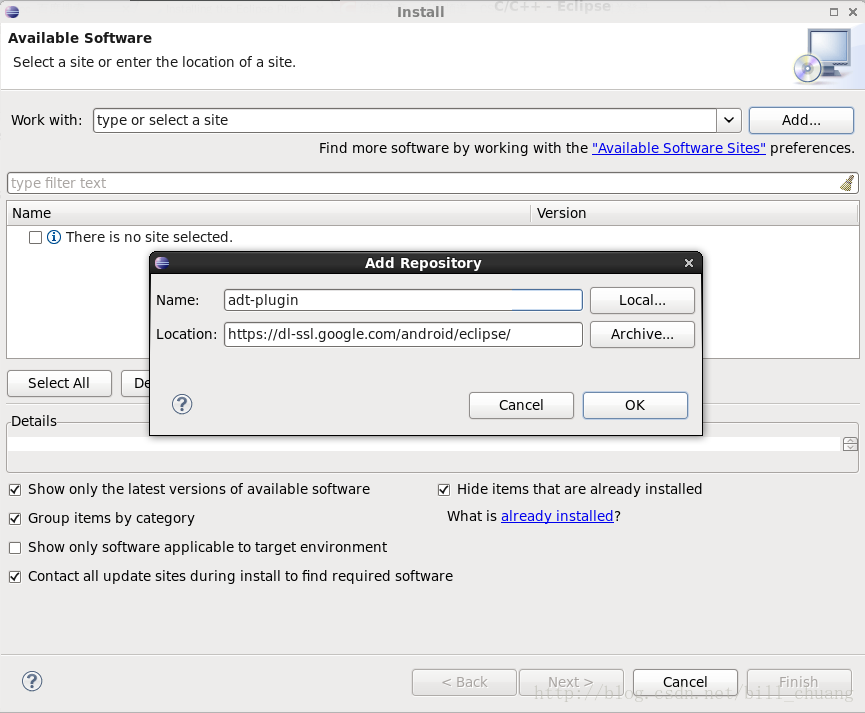The image size is (865, 713).
Task: Toggle Group items by category checkbox
Action: [15, 519]
